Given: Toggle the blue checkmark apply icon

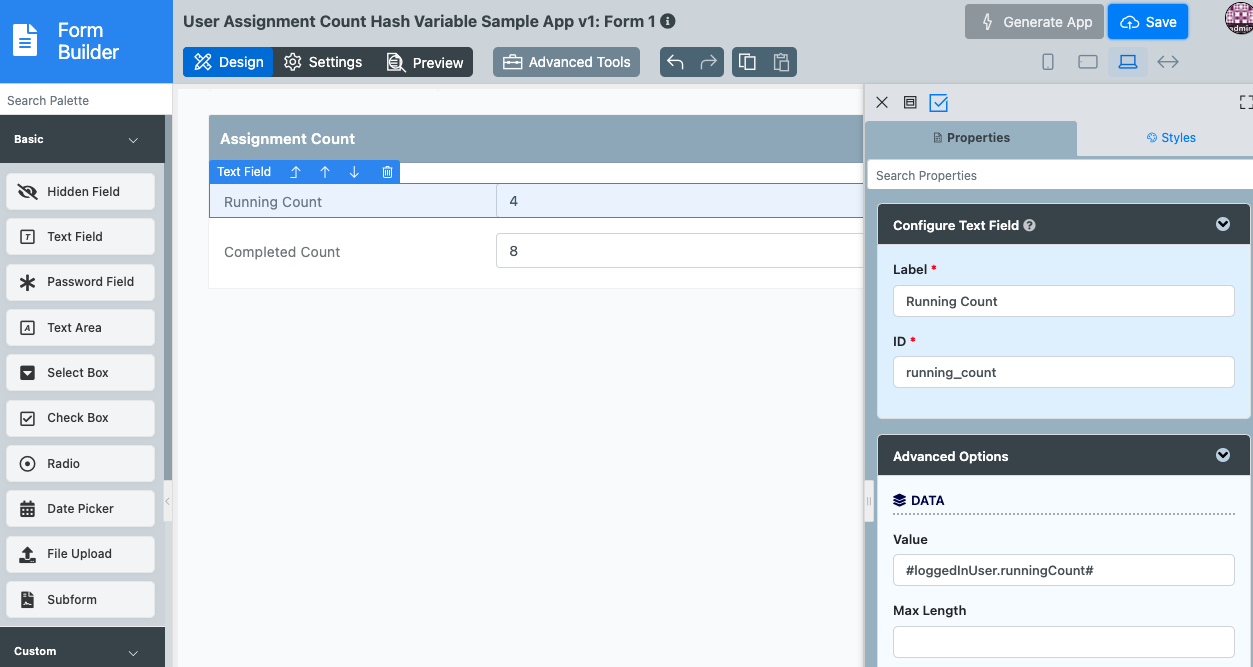Looking at the screenshot, I should (938, 102).
